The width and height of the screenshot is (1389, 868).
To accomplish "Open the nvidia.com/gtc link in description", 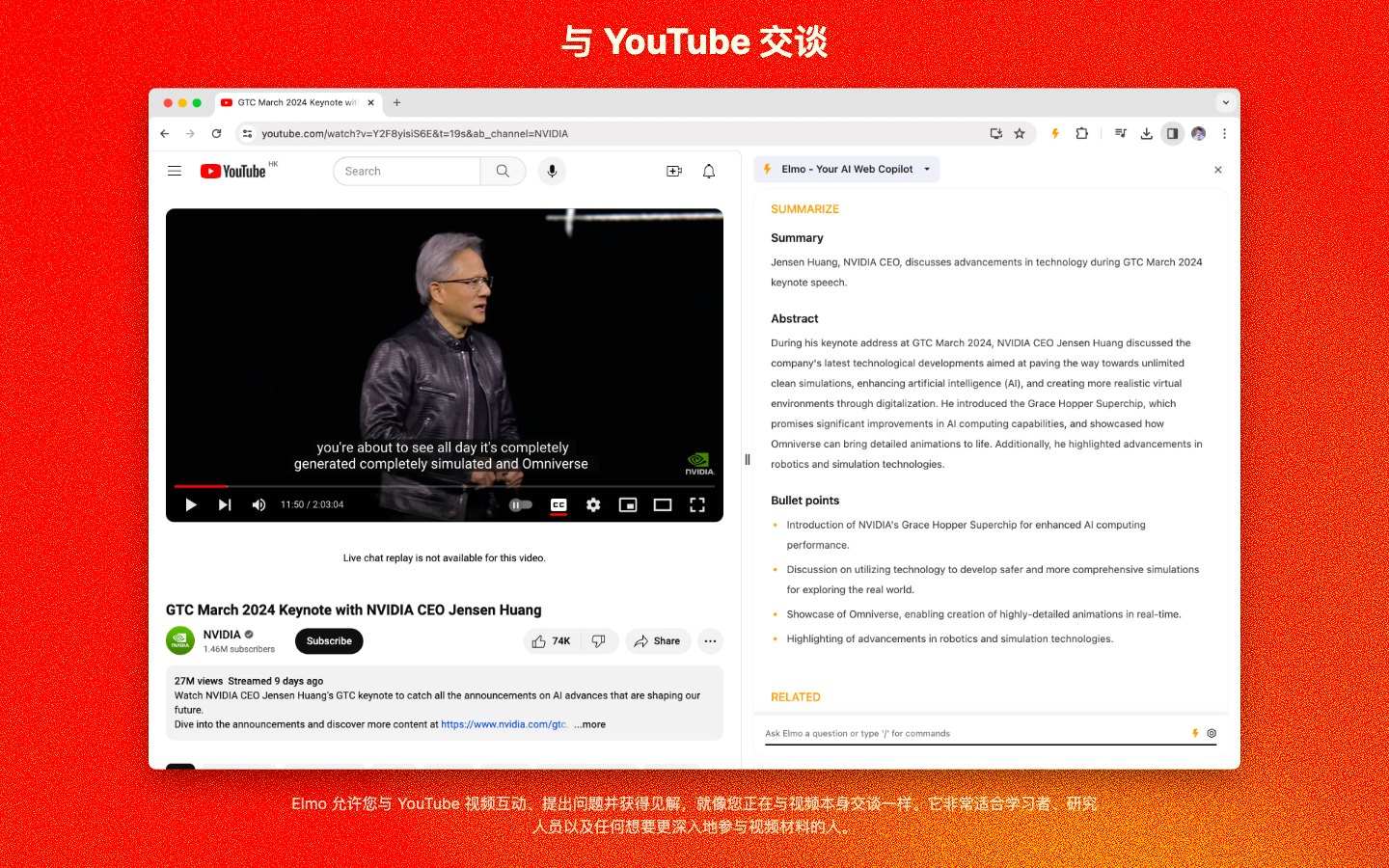I will tap(504, 724).
